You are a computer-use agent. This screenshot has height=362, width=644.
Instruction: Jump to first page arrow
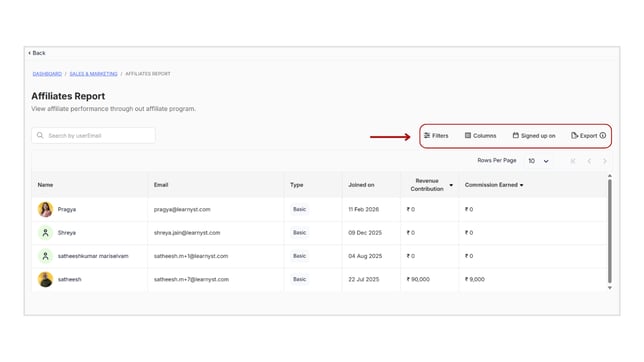tap(573, 161)
